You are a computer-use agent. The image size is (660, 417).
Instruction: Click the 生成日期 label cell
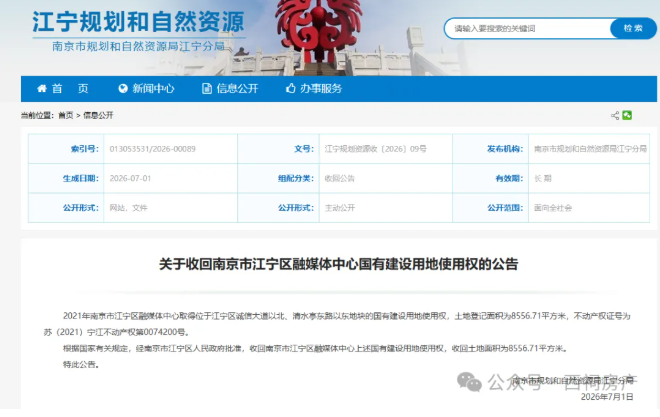click(66, 178)
